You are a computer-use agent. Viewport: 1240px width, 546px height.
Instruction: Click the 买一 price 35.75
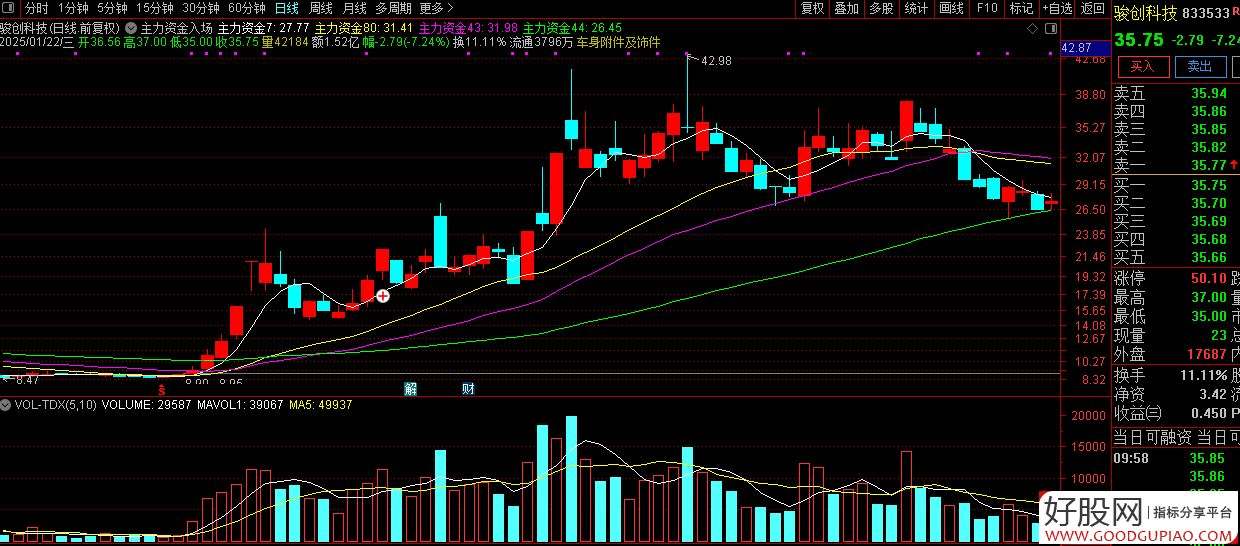click(x=1208, y=185)
